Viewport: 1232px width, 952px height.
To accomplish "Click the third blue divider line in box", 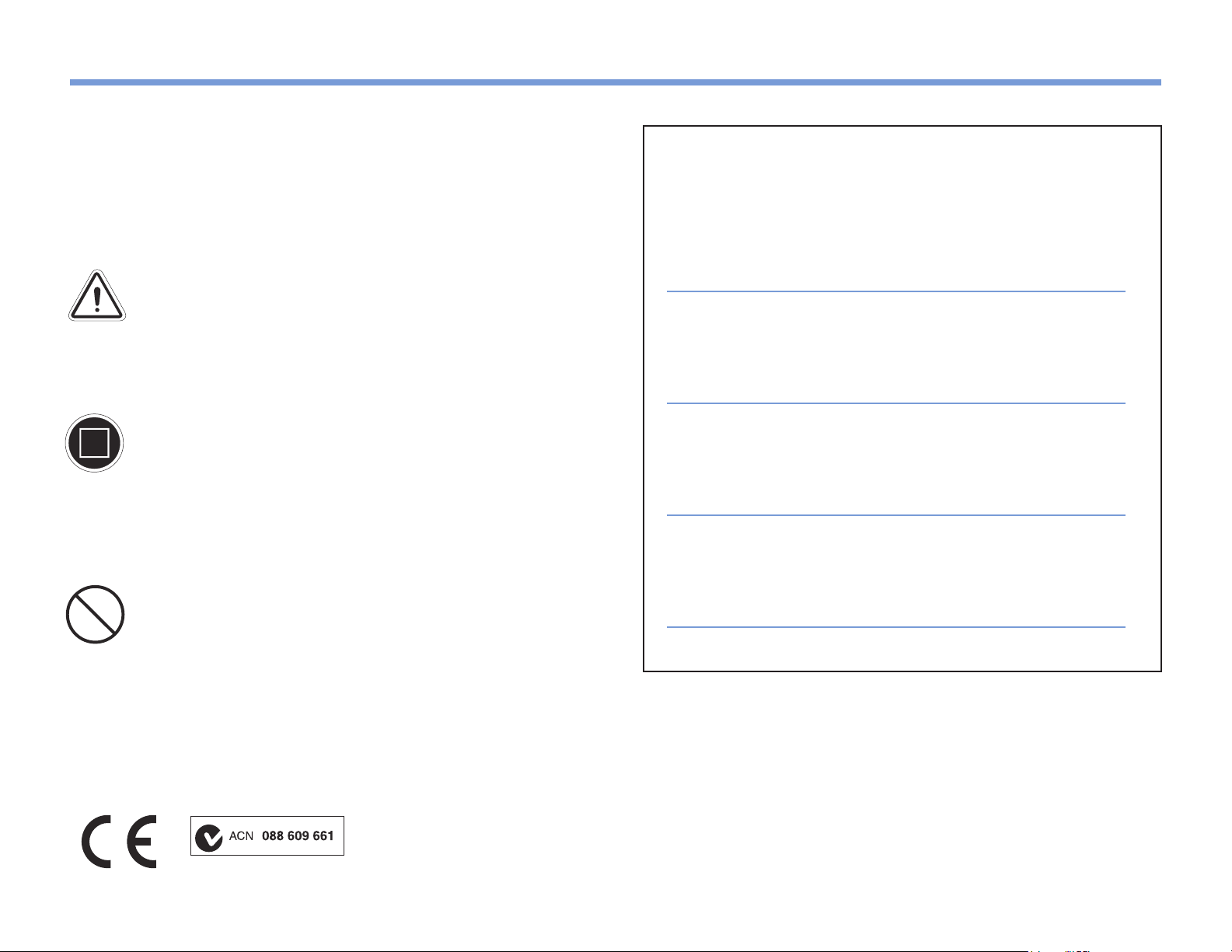I will [895, 515].
